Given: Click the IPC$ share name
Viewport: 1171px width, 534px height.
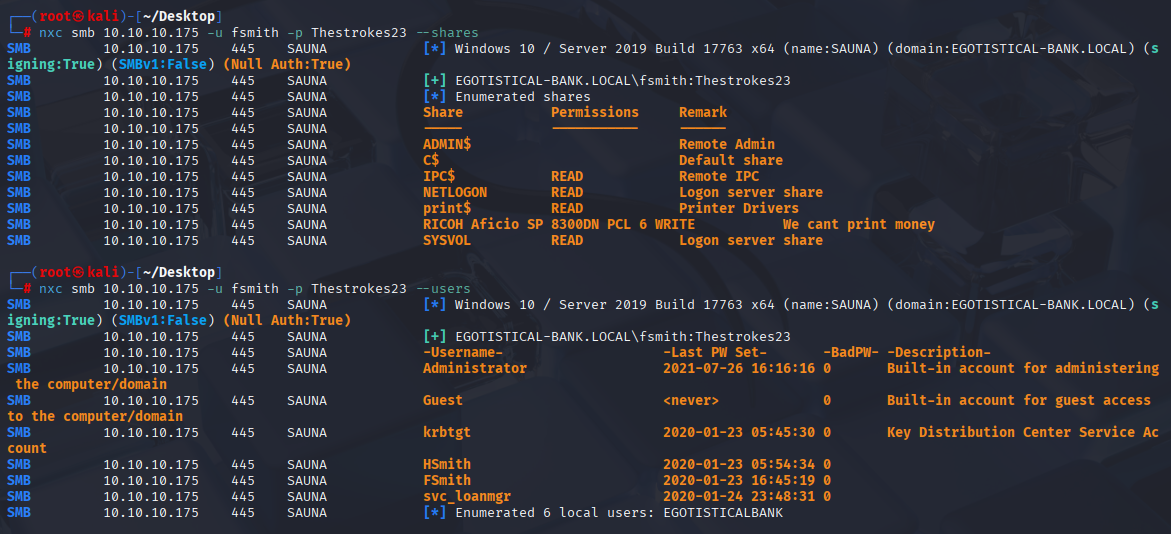Looking at the screenshot, I should 438,176.
